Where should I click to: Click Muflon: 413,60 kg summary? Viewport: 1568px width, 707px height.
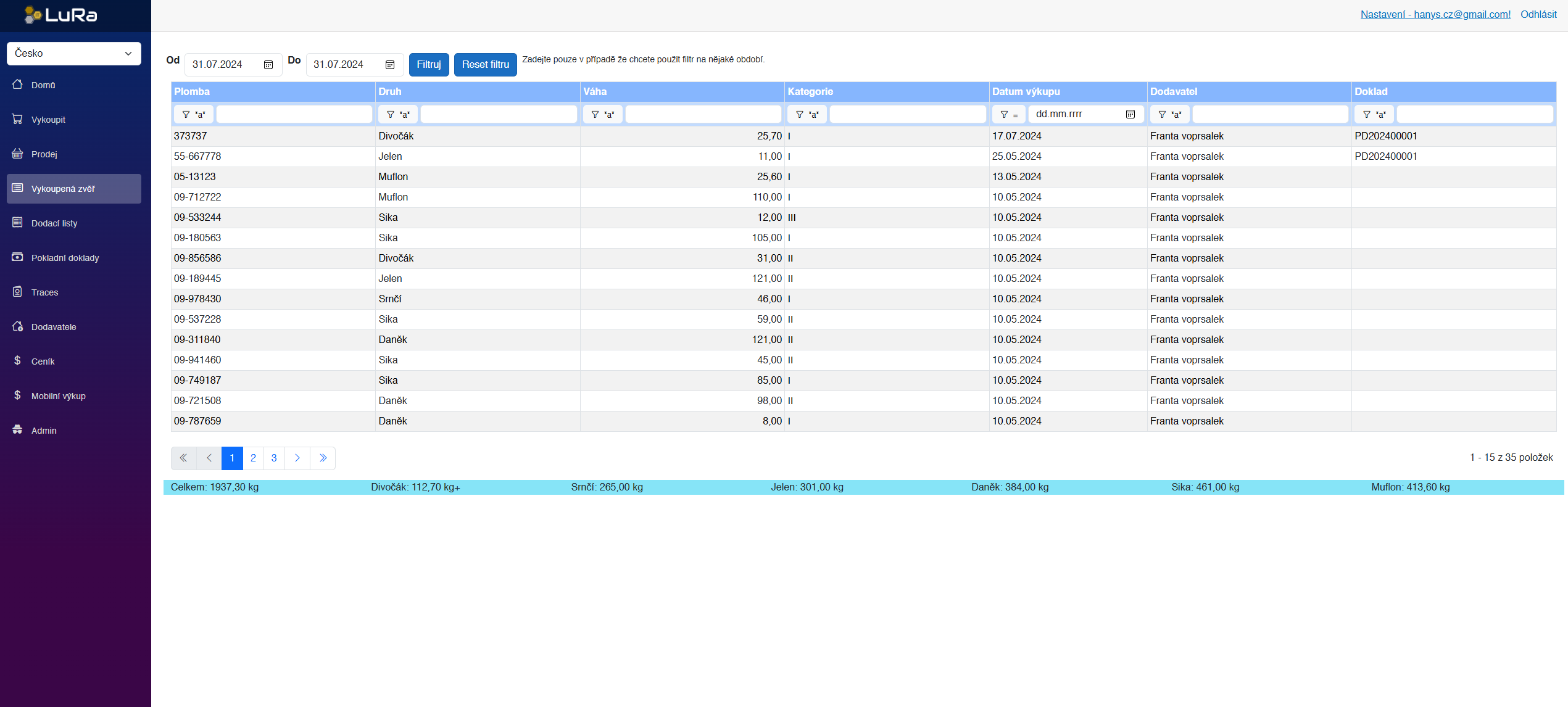point(1411,487)
